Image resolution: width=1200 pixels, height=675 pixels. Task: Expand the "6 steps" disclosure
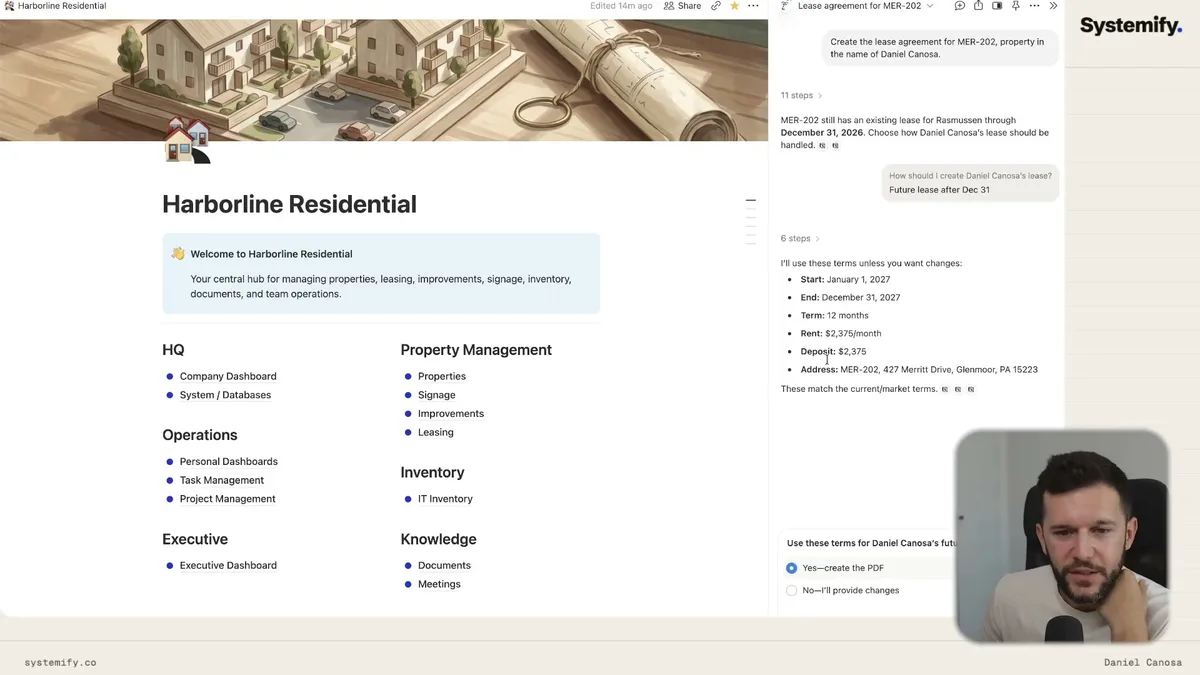(800, 239)
